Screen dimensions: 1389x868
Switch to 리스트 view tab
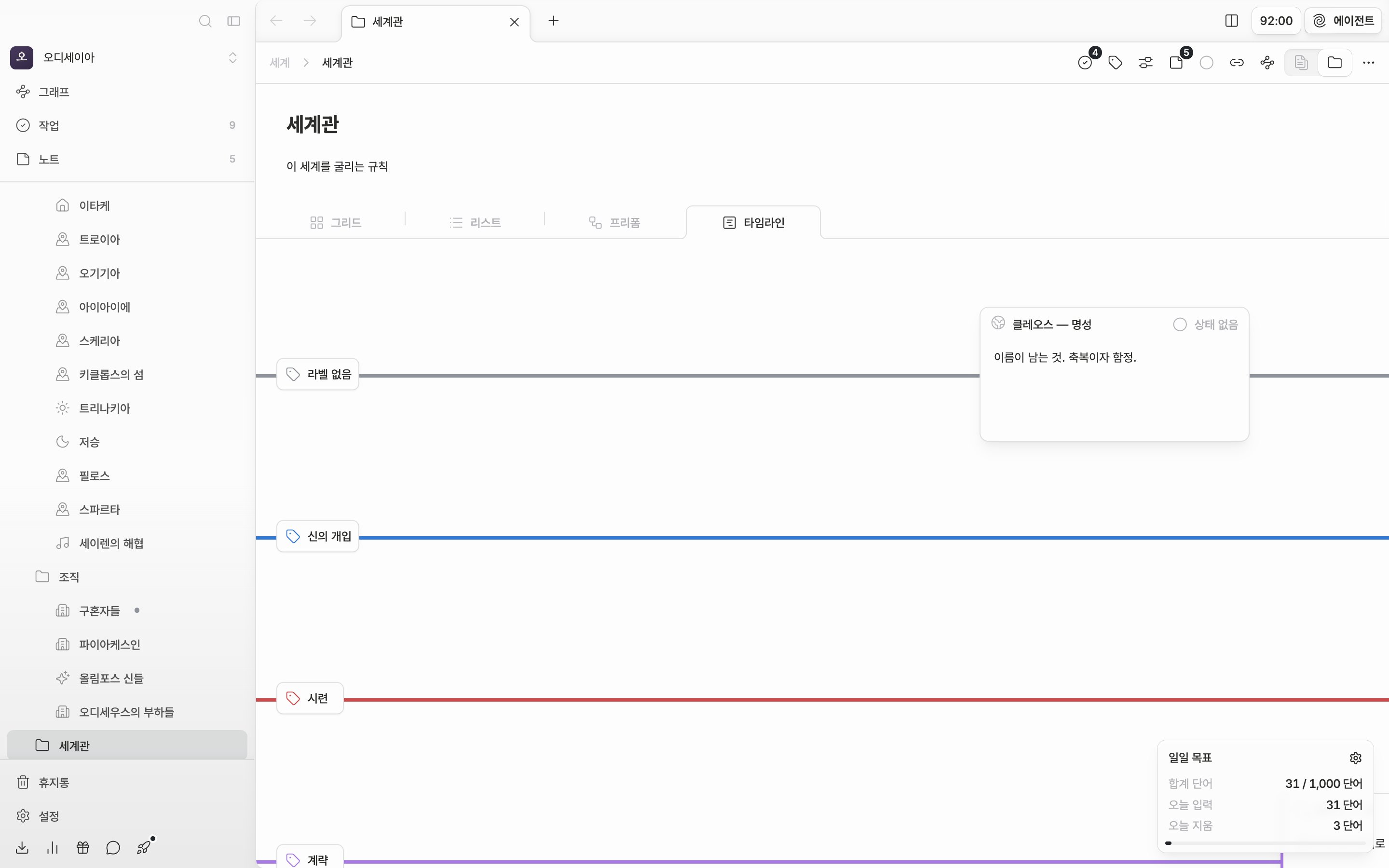(x=475, y=223)
